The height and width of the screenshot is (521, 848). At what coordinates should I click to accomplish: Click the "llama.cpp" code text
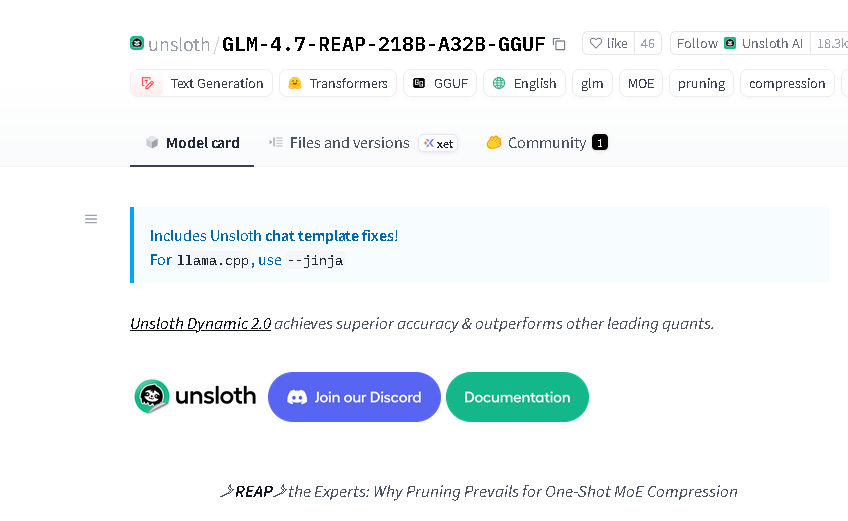point(213,261)
